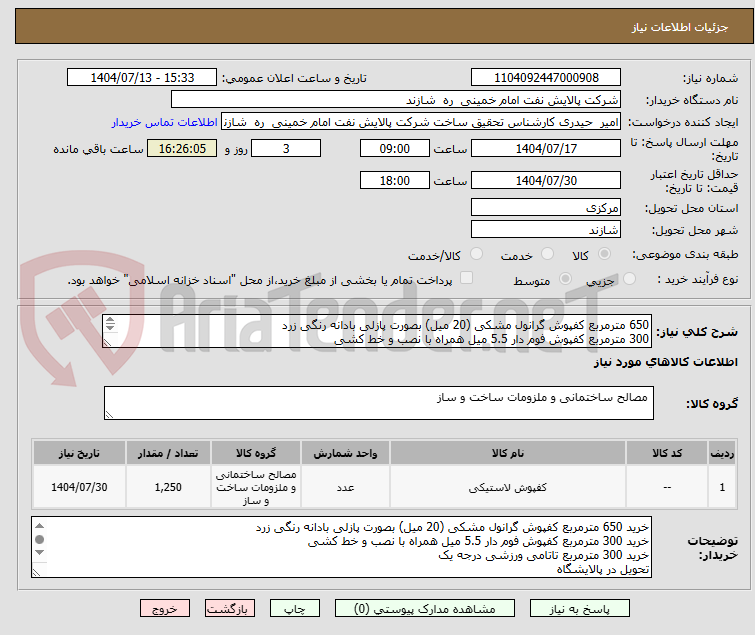Click the ردیف column header
The width and height of the screenshot is (755, 635).
pyautogui.click(x=722, y=453)
